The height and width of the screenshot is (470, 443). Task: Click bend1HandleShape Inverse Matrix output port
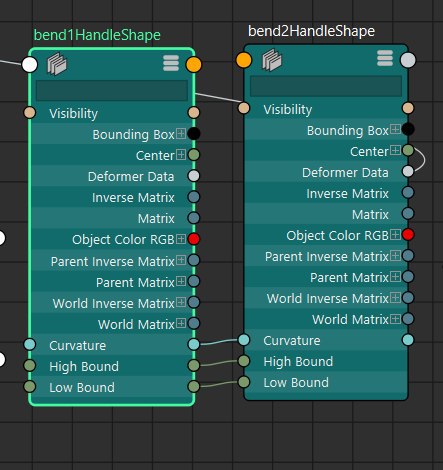[194, 197]
